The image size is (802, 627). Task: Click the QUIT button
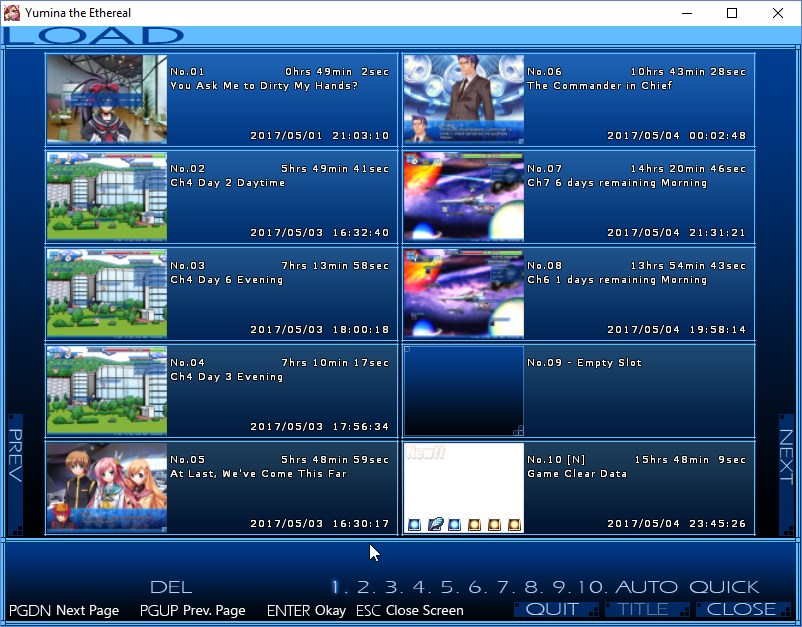coord(556,609)
